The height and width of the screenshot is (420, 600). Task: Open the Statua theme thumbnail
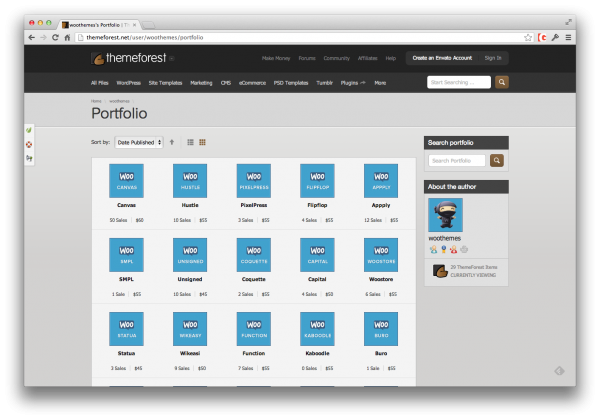tap(126, 329)
